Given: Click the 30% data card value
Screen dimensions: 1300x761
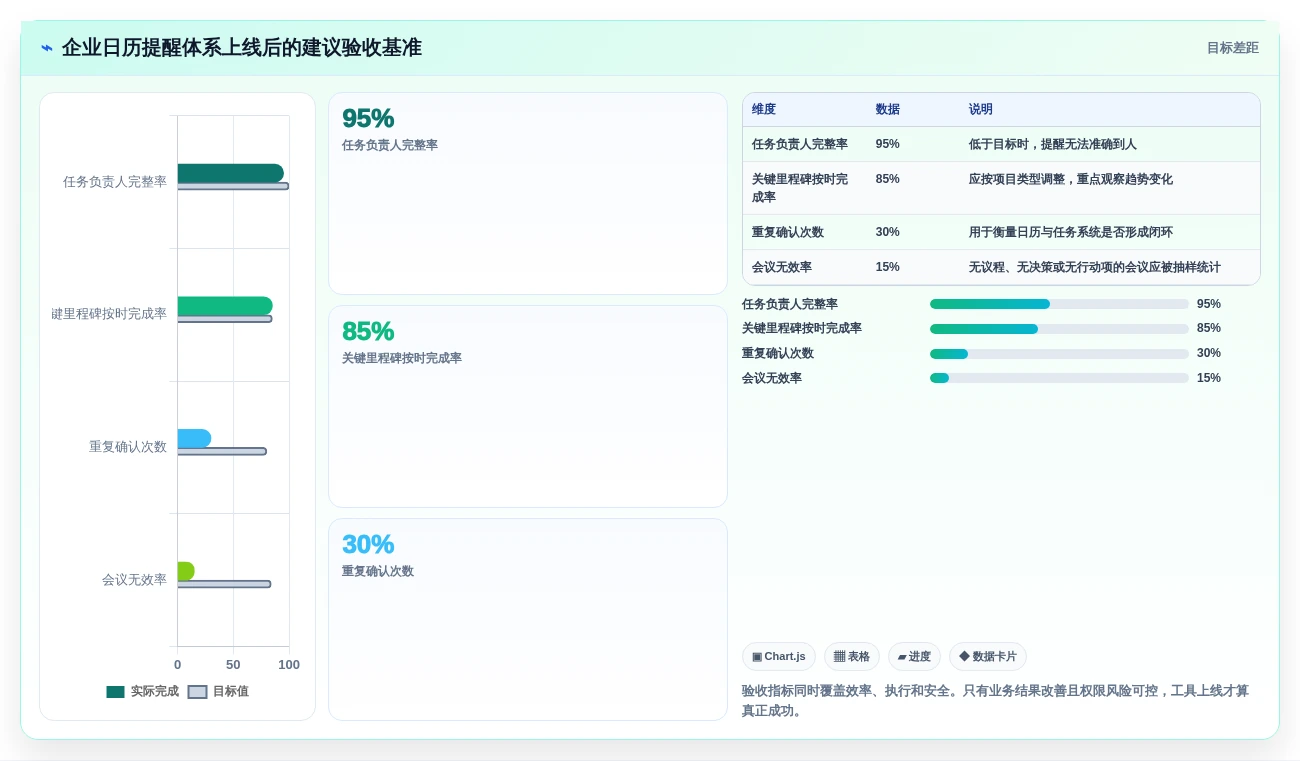Looking at the screenshot, I should tap(368, 544).
